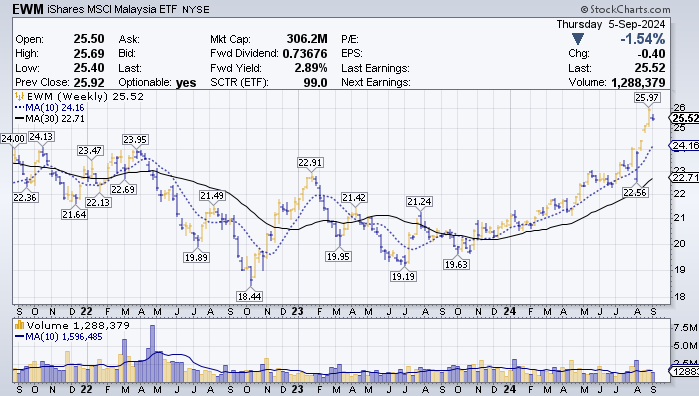Click the 18.44 low price label
Screen dimensions: 699x396
click(249, 296)
